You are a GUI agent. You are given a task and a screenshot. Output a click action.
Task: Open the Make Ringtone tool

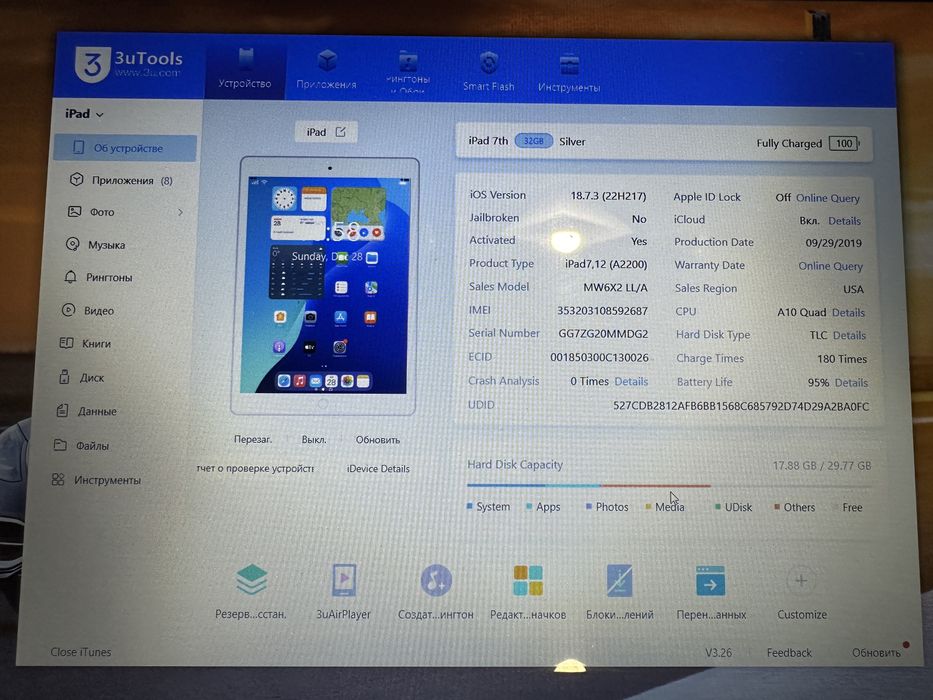coord(436,580)
